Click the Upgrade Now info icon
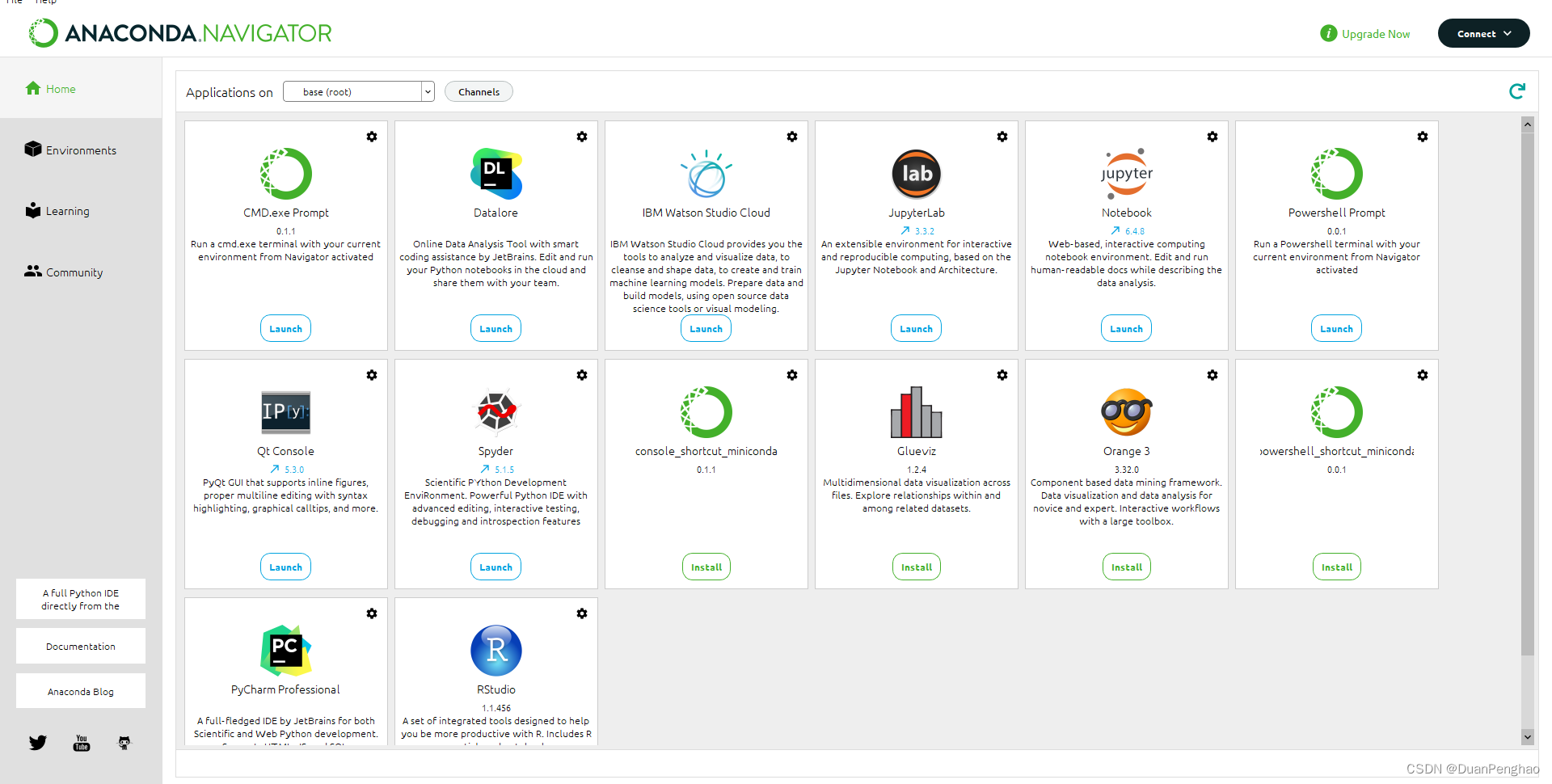1552x784 pixels. 1328,33
